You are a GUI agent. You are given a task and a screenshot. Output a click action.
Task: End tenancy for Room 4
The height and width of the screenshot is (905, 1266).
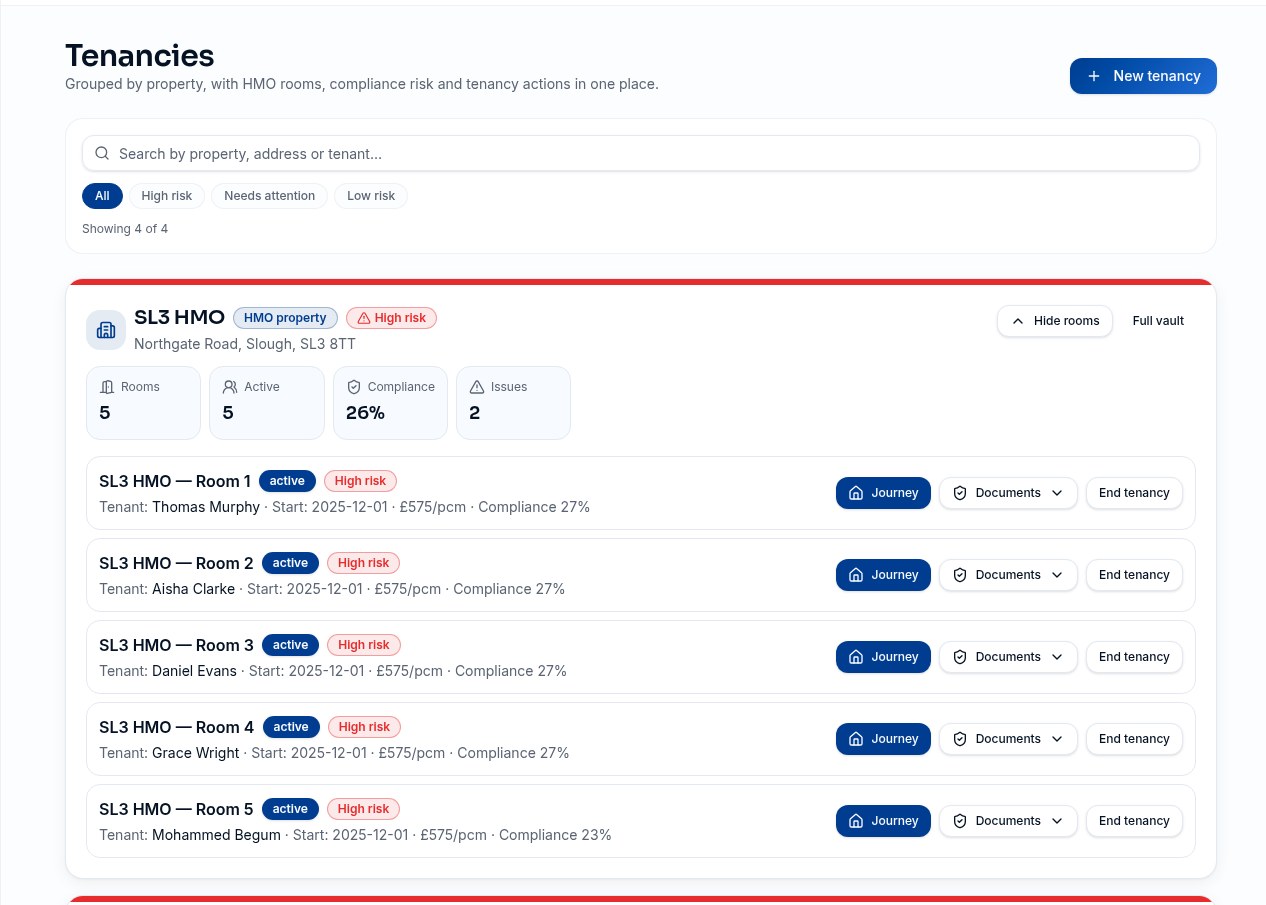tap(1134, 739)
